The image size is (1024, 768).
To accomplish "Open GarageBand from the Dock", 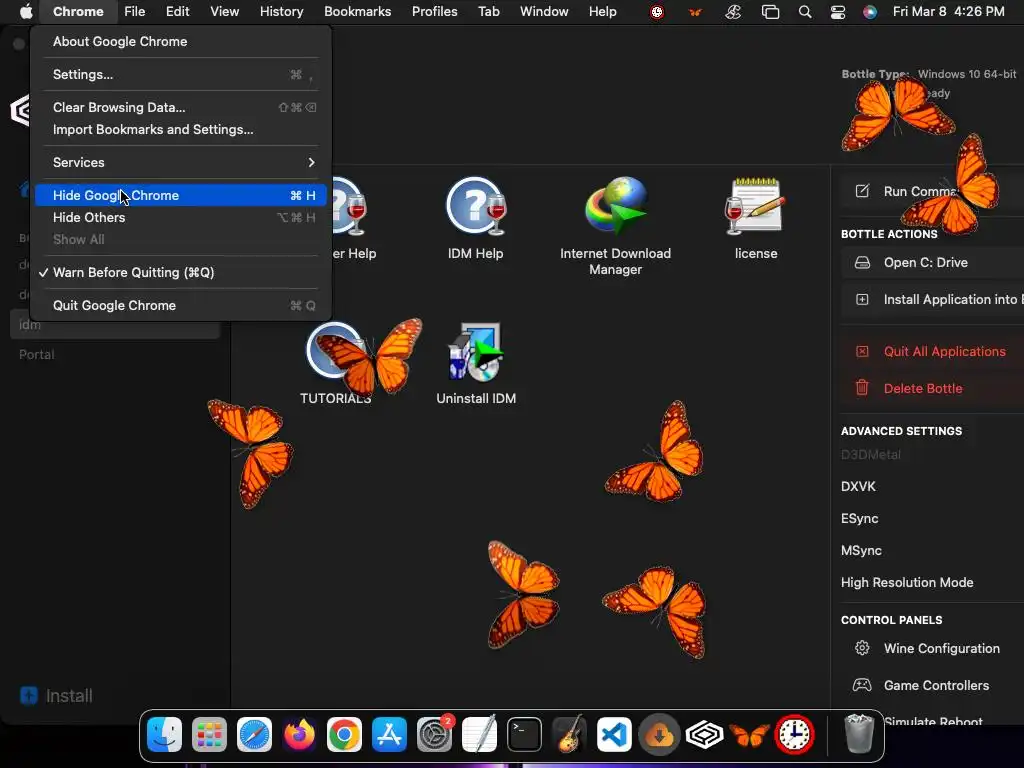I will [569, 735].
